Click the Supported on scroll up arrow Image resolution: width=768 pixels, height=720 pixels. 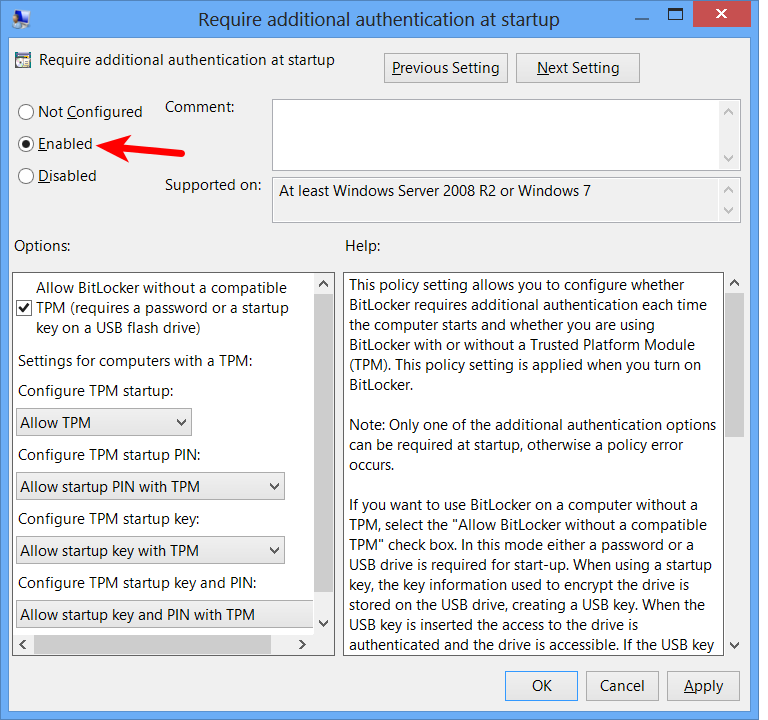(x=729, y=189)
